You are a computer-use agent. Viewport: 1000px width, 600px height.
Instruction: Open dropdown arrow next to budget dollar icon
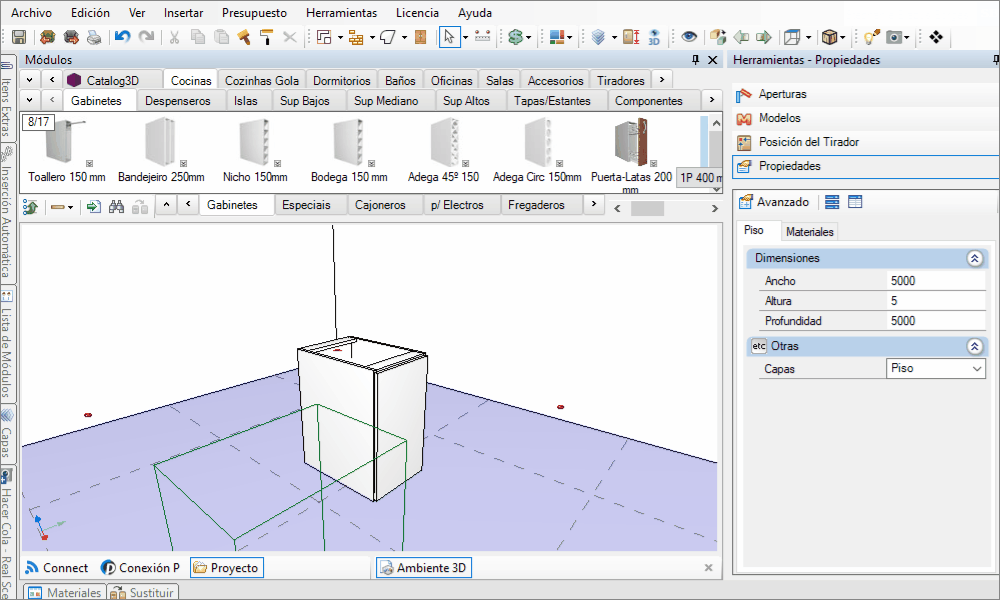click(x=528, y=37)
